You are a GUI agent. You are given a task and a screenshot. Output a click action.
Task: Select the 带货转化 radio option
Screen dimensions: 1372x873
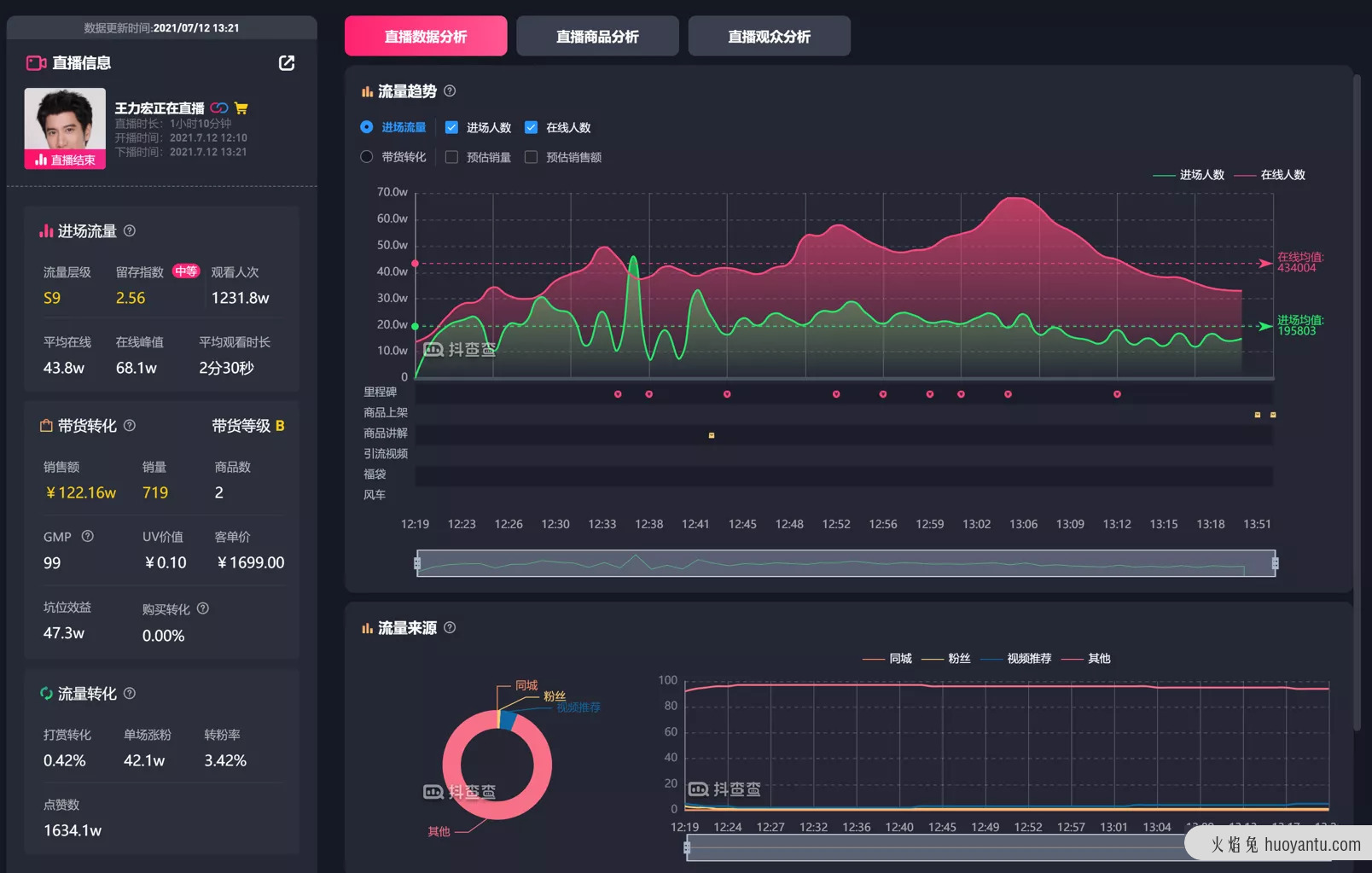[x=367, y=157]
